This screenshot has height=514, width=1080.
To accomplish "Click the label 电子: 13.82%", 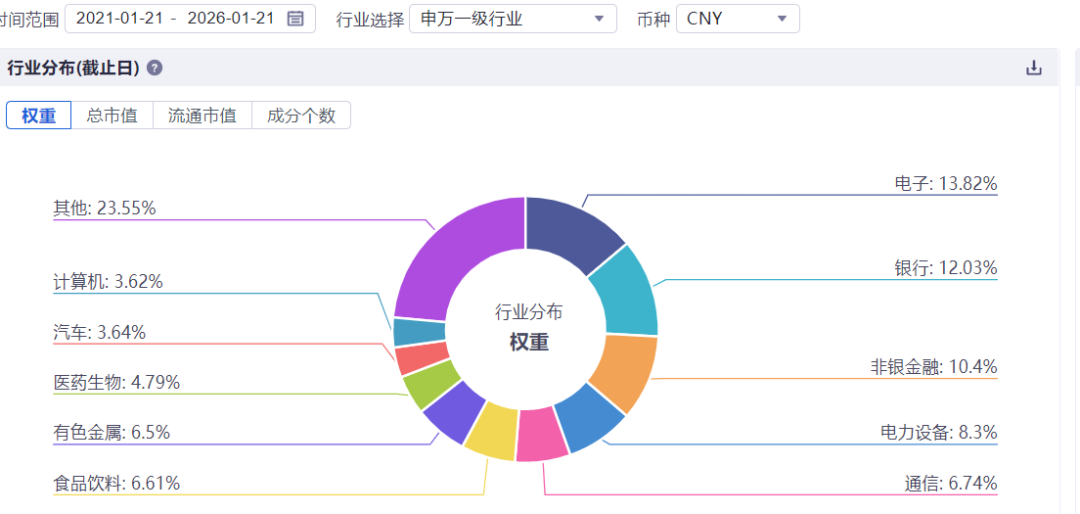I will click(945, 183).
